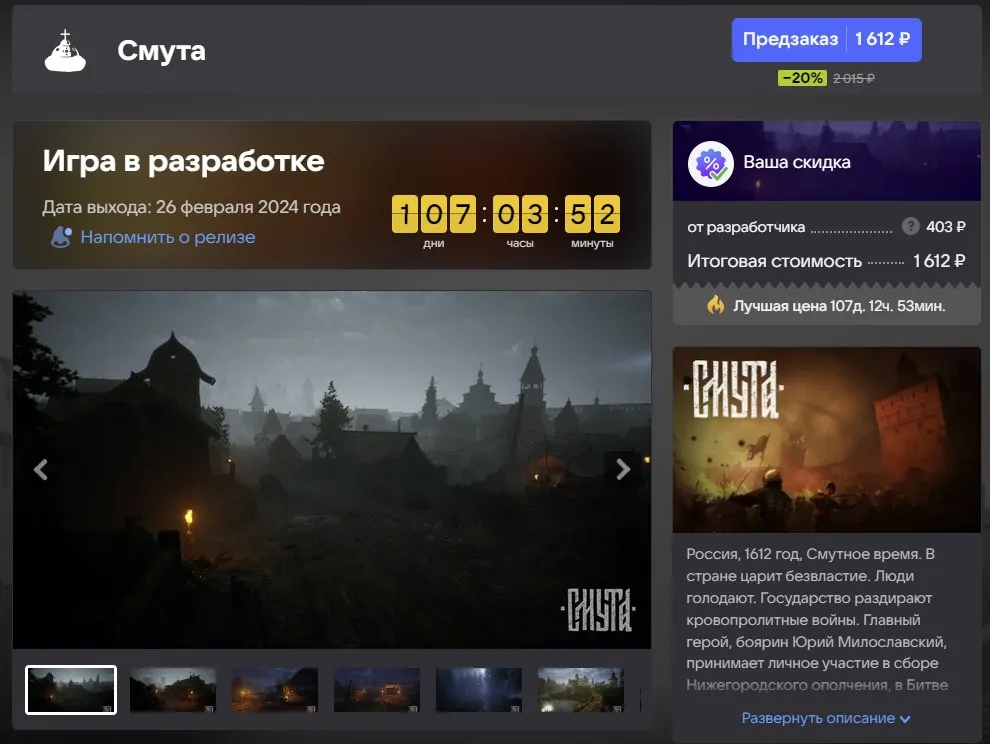
Task: Click the Ваша скидка header
Action: click(797, 162)
